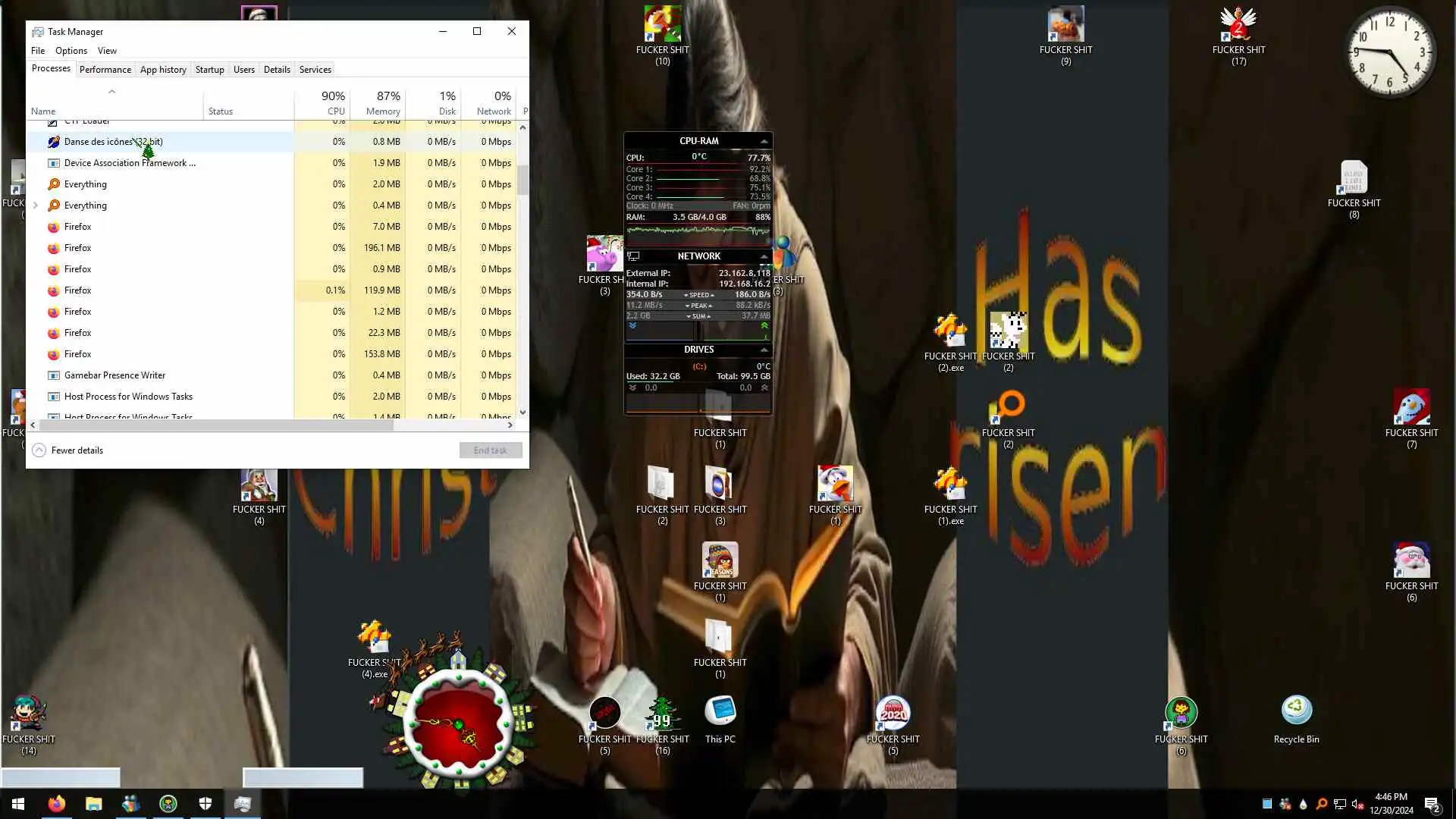Collapse the DRIVES gadget section
1456x819 pixels.
(764, 350)
